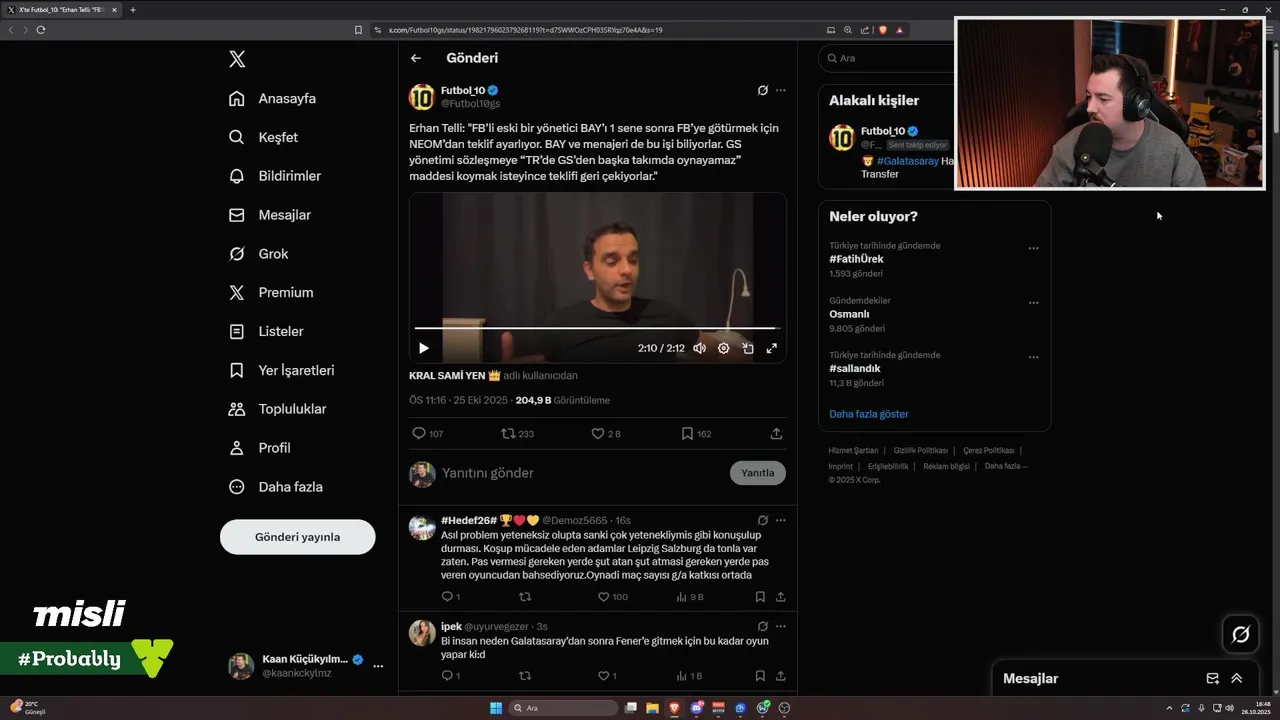Like the main post with 2 B
Image resolution: width=1280 pixels, height=720 pixels.
click(x=606, y=434)
